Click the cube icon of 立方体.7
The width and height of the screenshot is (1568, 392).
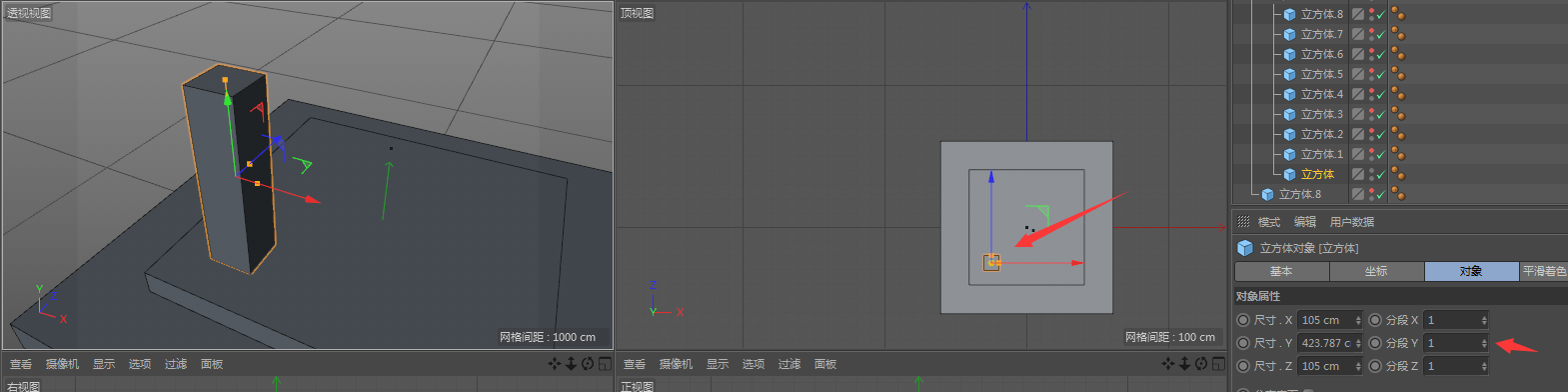[x=1289, y=34]
